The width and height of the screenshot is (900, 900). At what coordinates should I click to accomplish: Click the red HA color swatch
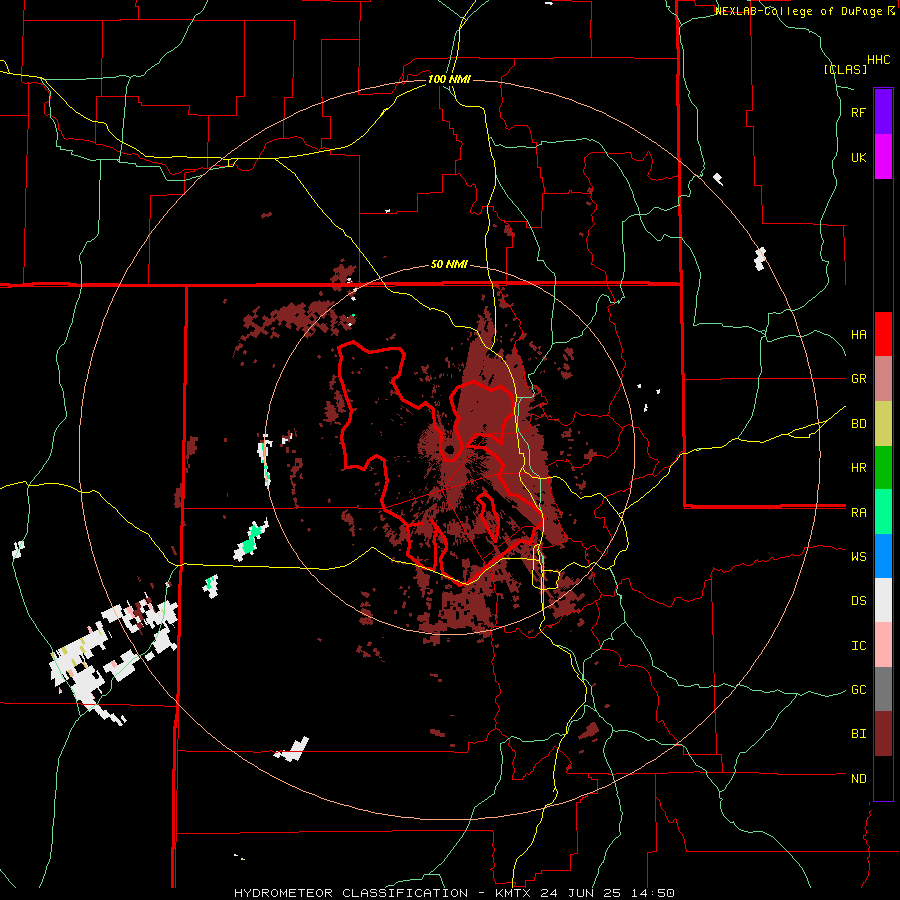click(883, 334)
